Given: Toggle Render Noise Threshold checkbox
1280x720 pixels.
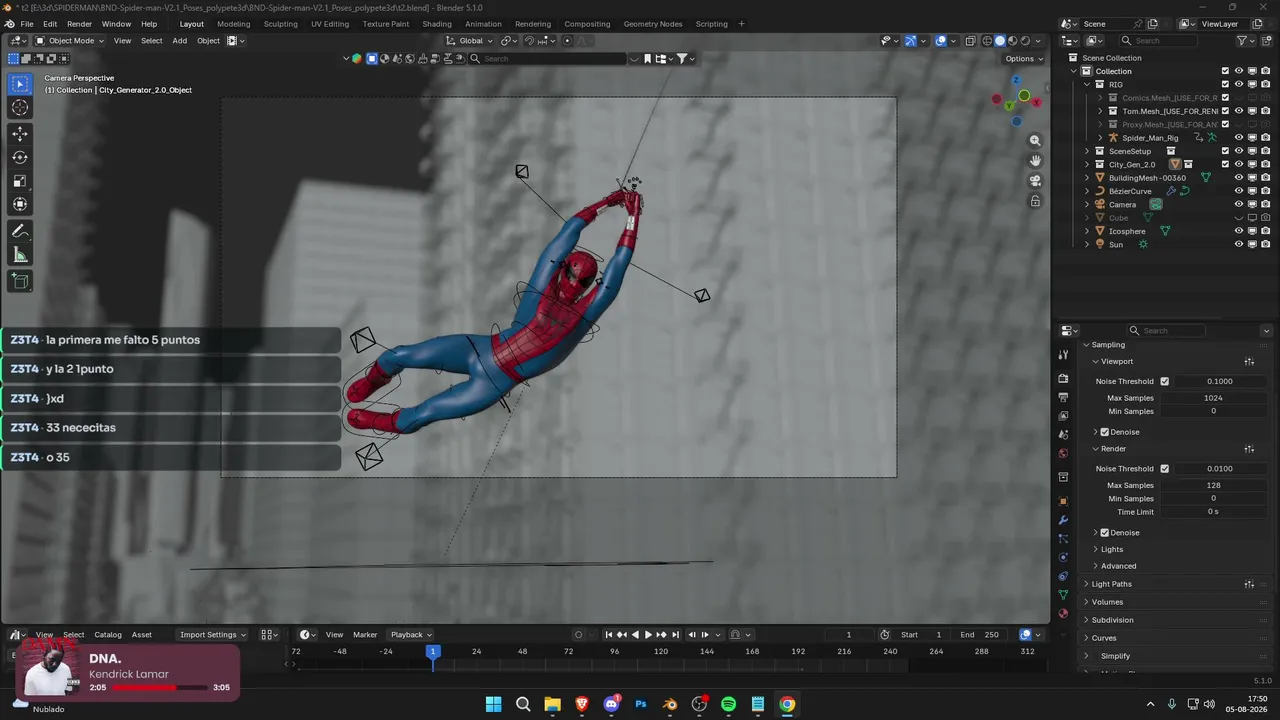Looking at the screenshot, I should (1164, 468).
